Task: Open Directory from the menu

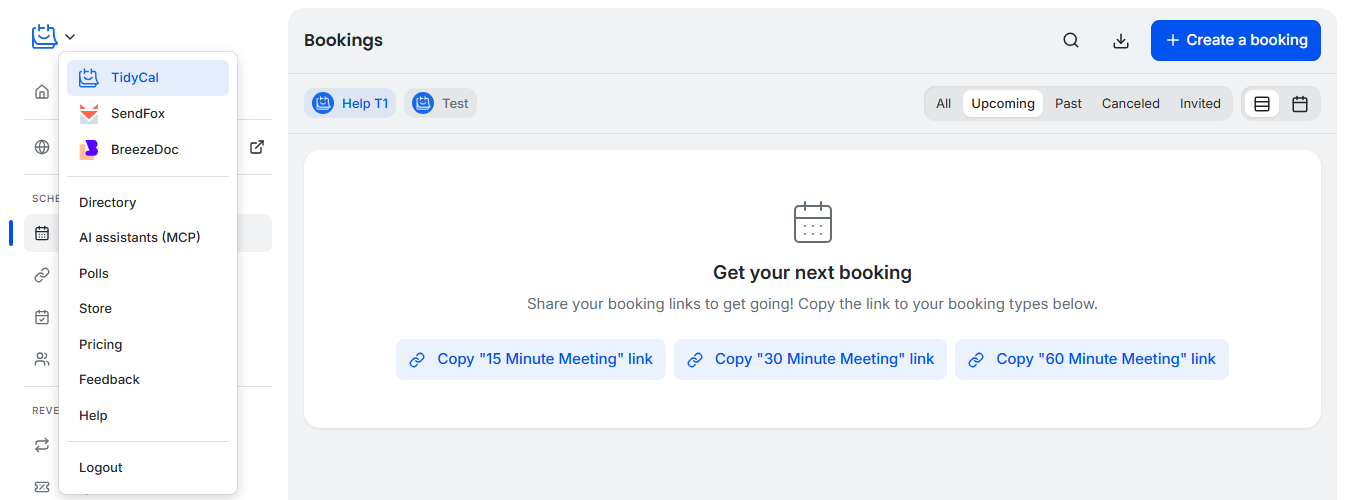Action: tap(148, 202)
